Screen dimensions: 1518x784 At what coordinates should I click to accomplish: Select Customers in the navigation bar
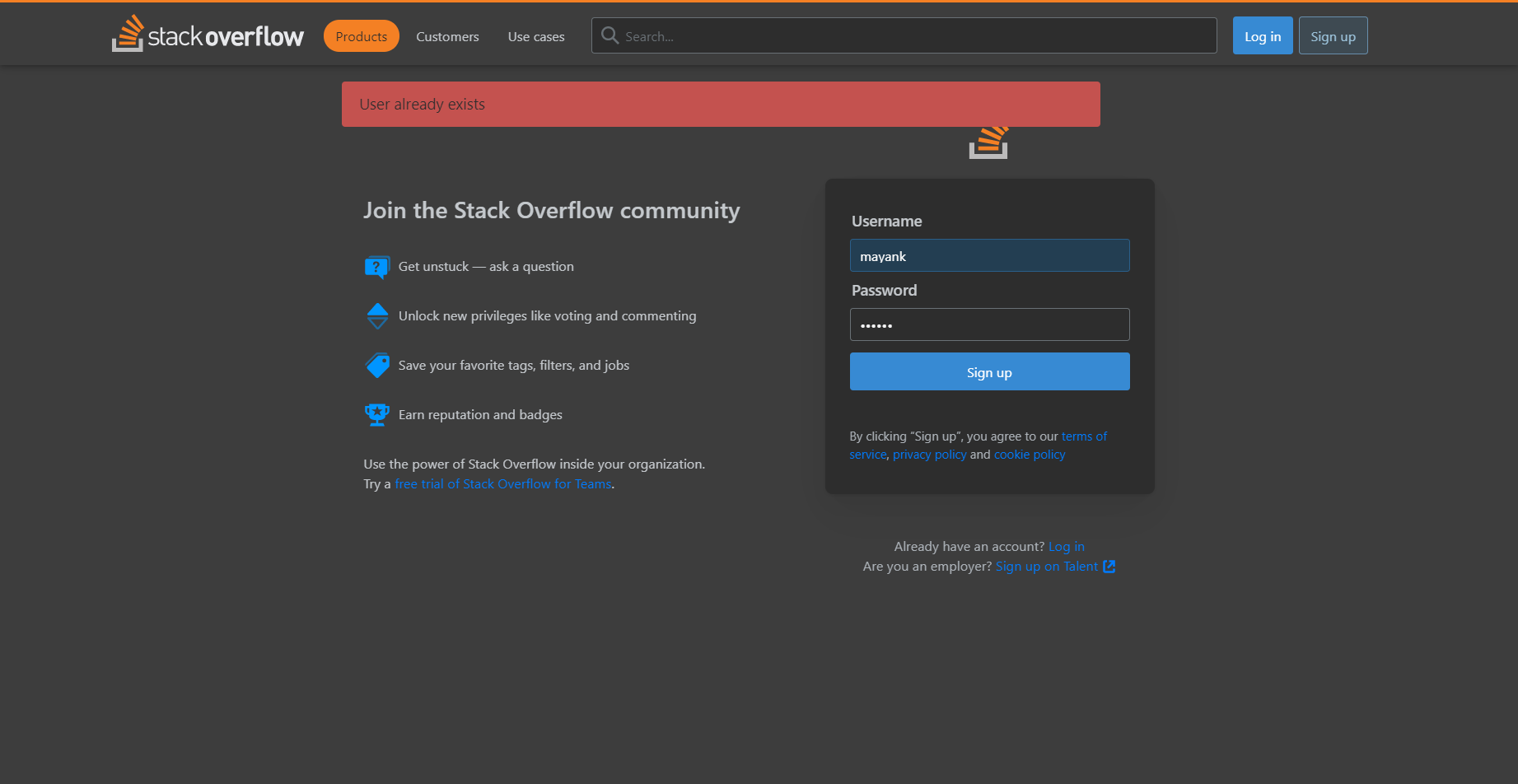pyautogui.click(x=447, y=36)
